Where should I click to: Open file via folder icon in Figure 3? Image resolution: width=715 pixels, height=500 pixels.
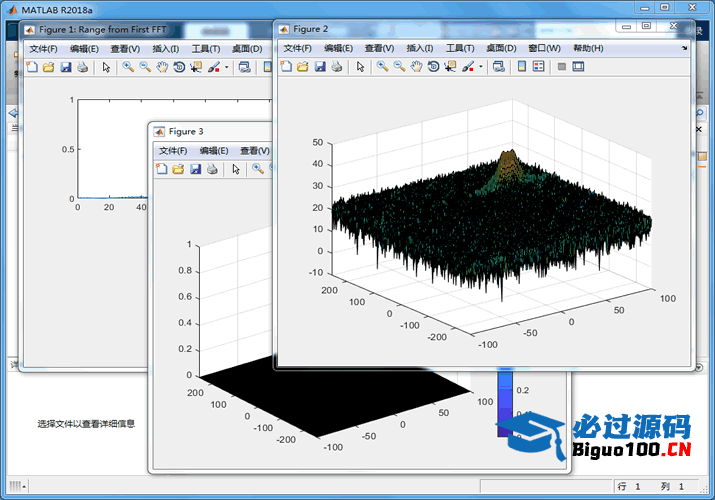coord(178,169)
